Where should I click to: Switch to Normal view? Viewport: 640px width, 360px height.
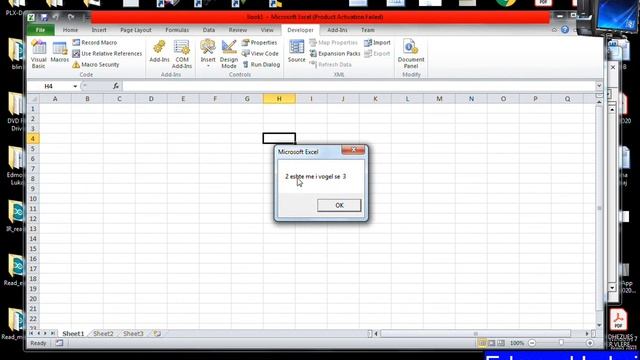pyautogui.click(x=482, y=343)
